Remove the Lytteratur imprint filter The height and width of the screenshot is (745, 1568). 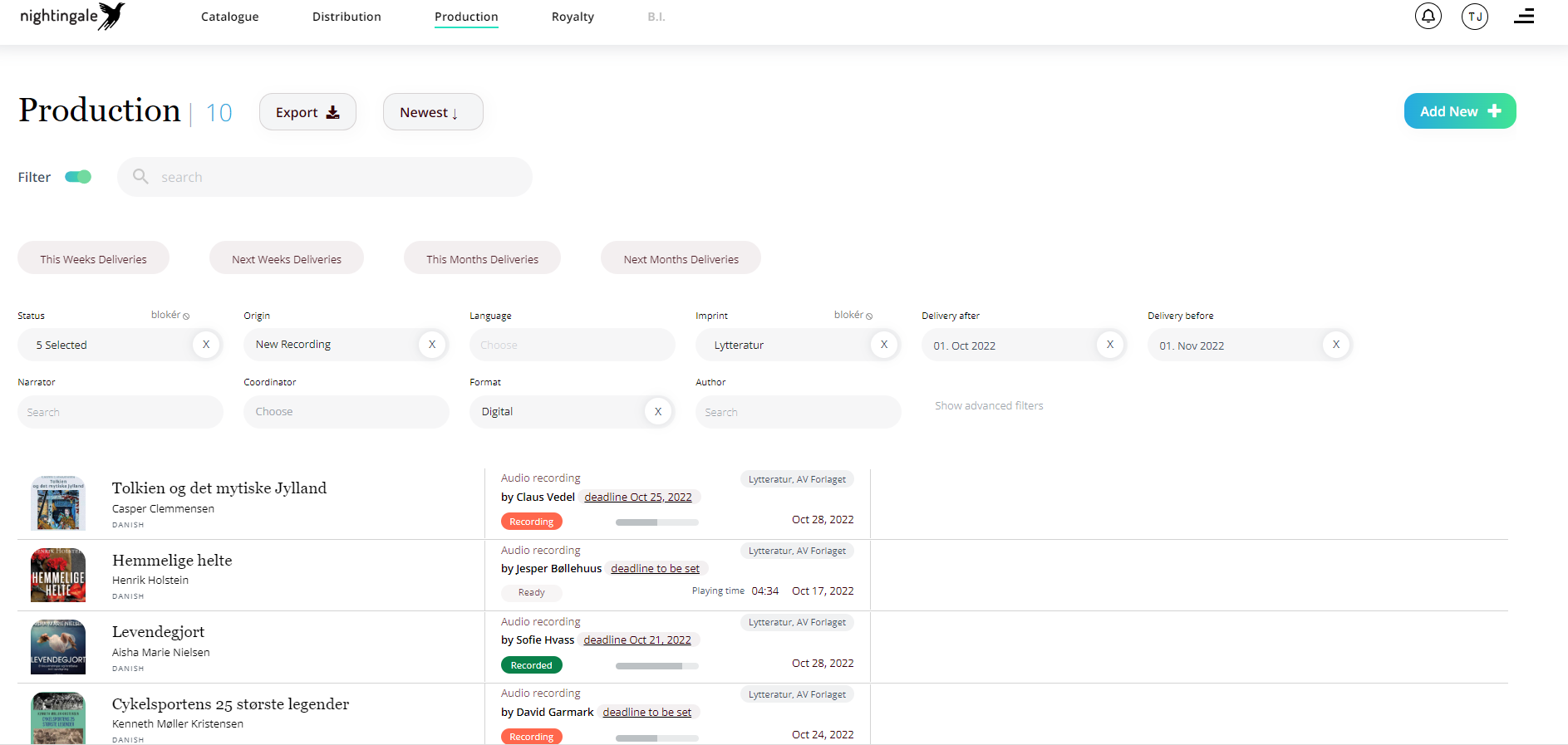click(884, 344)
